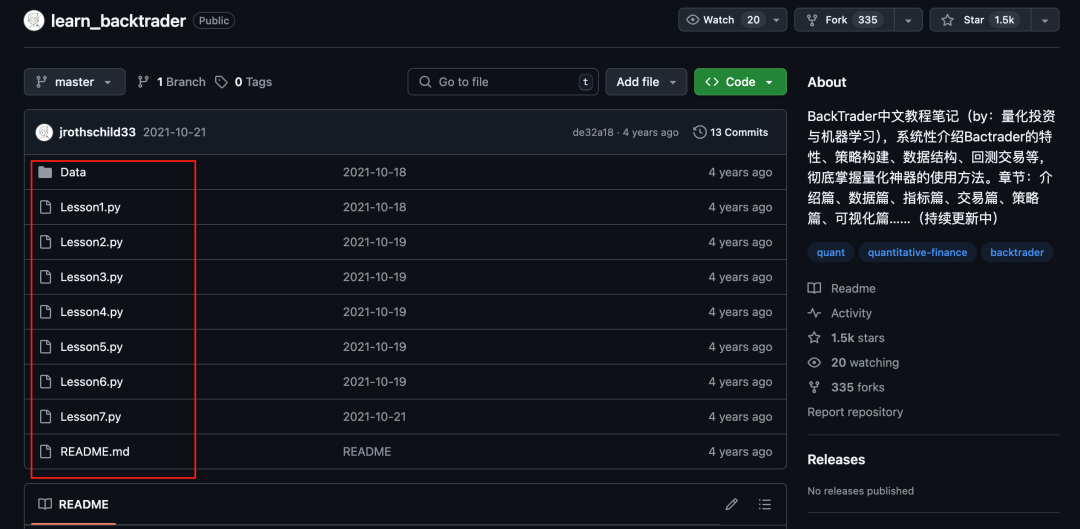Click the pencil icon to edit README
Screen dimensions: 1080x529
pyautogui.click(x=731, y=504)
